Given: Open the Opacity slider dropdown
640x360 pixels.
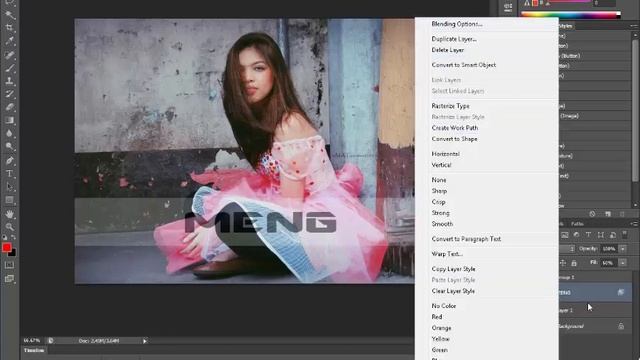Looking at the screenshot, I should pos(623,249).
